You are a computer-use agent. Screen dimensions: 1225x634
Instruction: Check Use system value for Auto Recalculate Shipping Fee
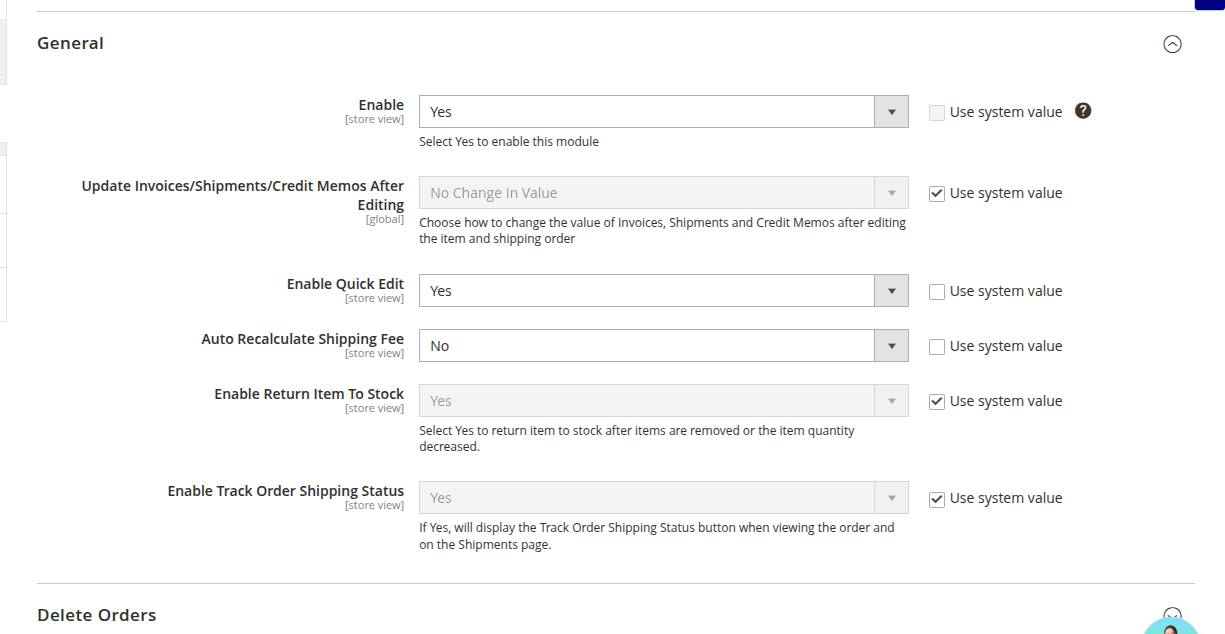[937, 347]
